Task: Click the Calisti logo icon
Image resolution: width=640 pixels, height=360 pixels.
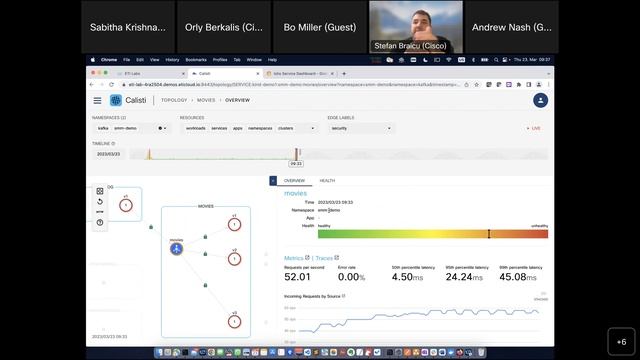Action: pyautogui.click(x=116, y=100)
